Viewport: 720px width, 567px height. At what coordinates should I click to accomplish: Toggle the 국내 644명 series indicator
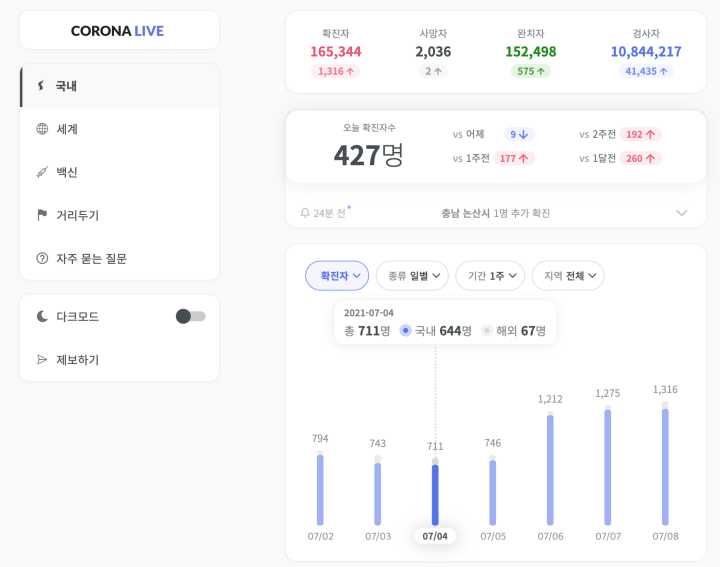405,331
